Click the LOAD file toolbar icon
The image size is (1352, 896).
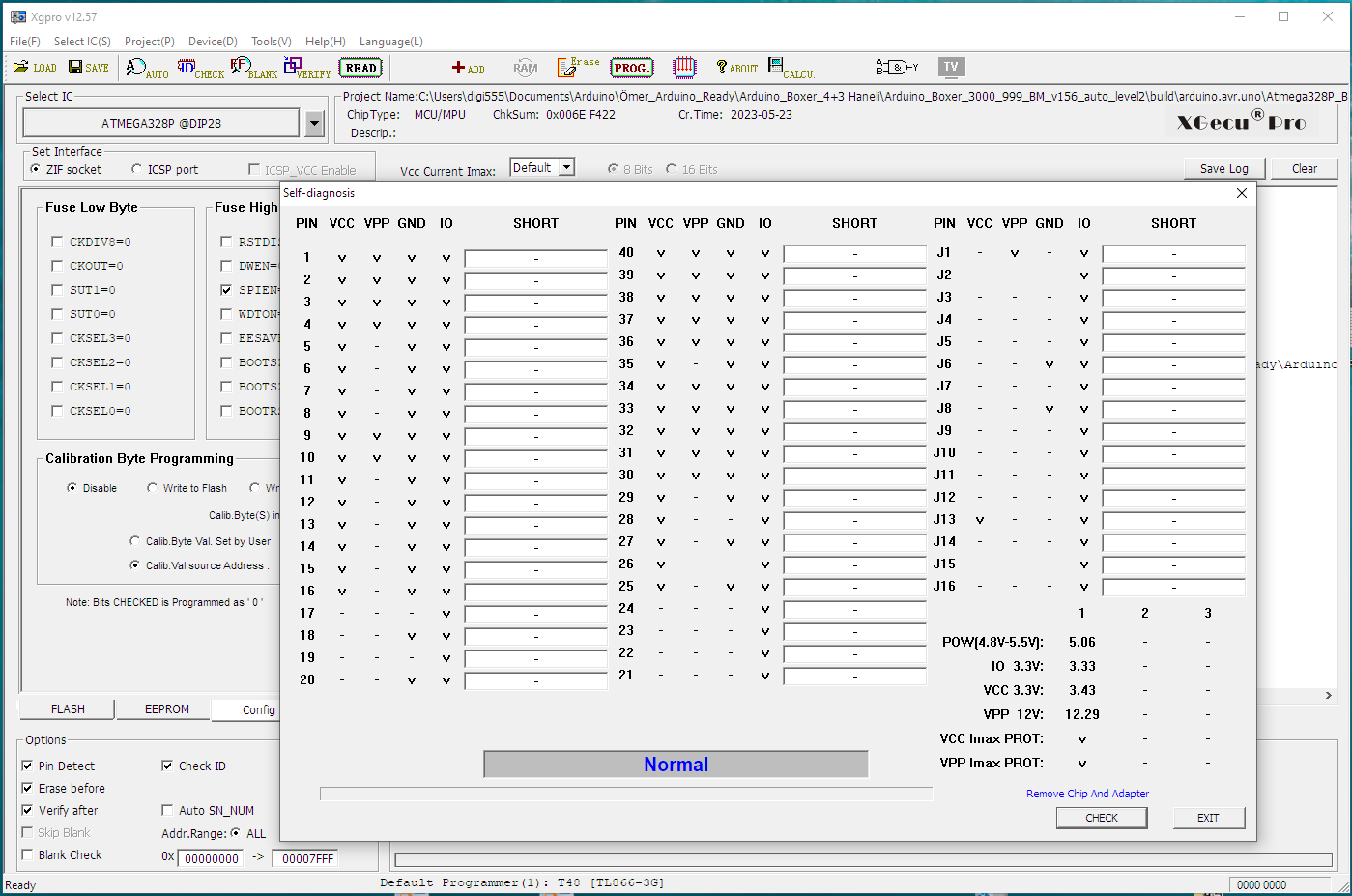click(x=35, y=68)
